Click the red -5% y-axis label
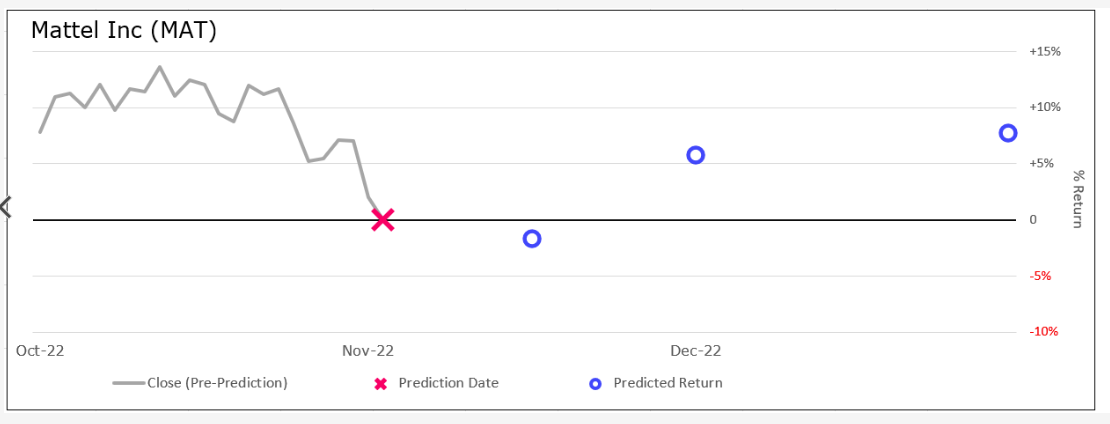The width and height of the screenshot is (1110, 424). [x=1040, y=276]
